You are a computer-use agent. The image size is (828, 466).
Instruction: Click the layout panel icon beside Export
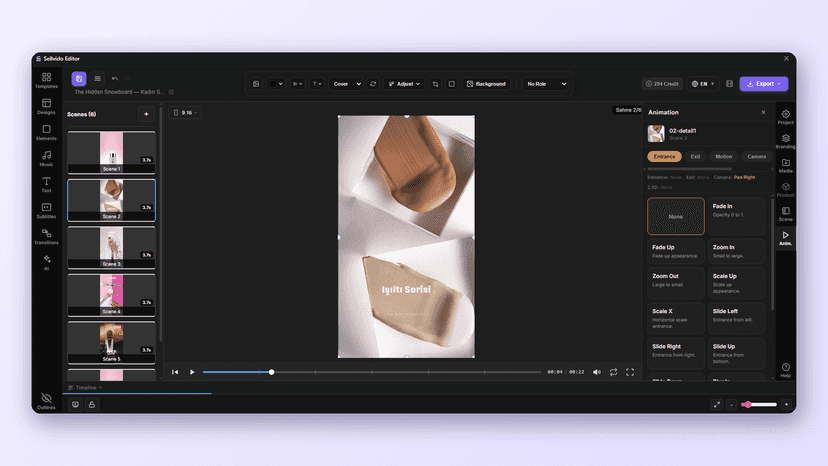click(x=729, y=84)
